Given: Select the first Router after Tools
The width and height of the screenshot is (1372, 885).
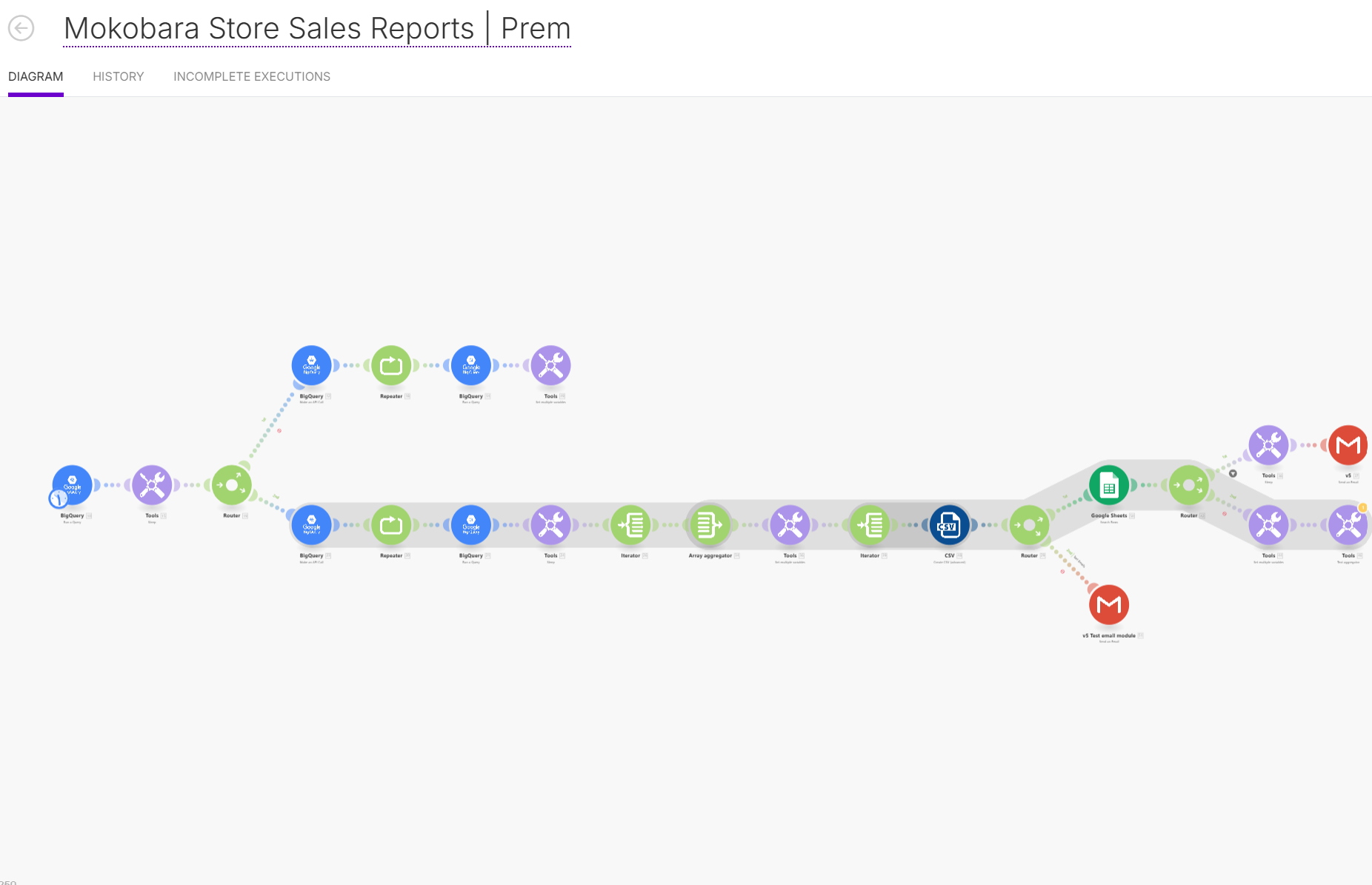Looking at the screenshot, I should point(232,486).
